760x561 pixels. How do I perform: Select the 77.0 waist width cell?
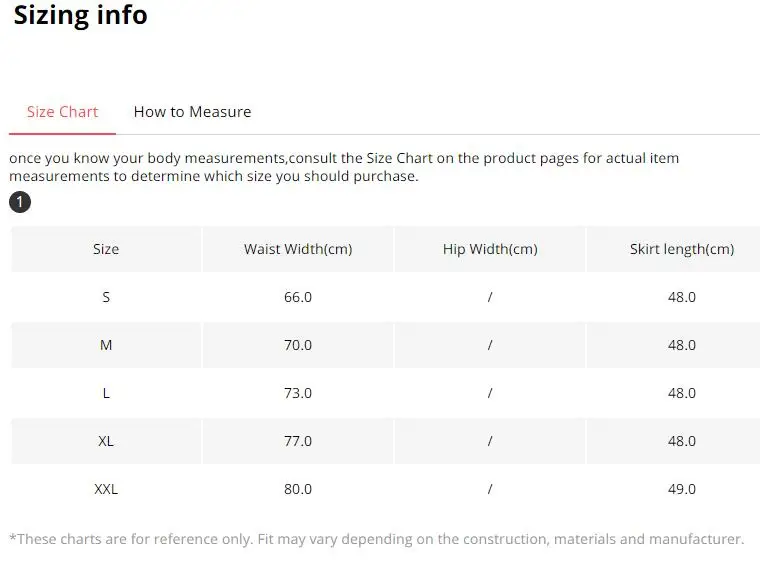click(298, 441)
